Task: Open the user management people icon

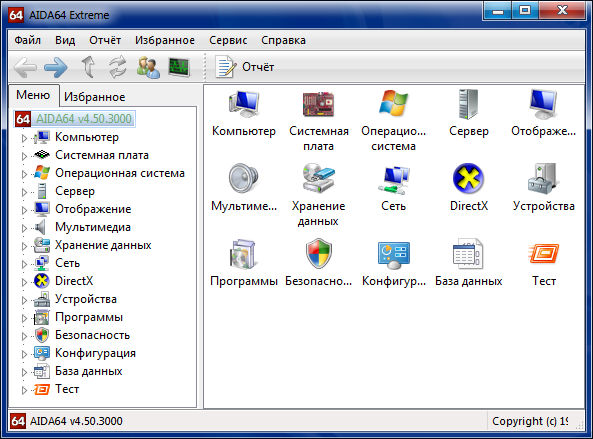Action: 148,67
